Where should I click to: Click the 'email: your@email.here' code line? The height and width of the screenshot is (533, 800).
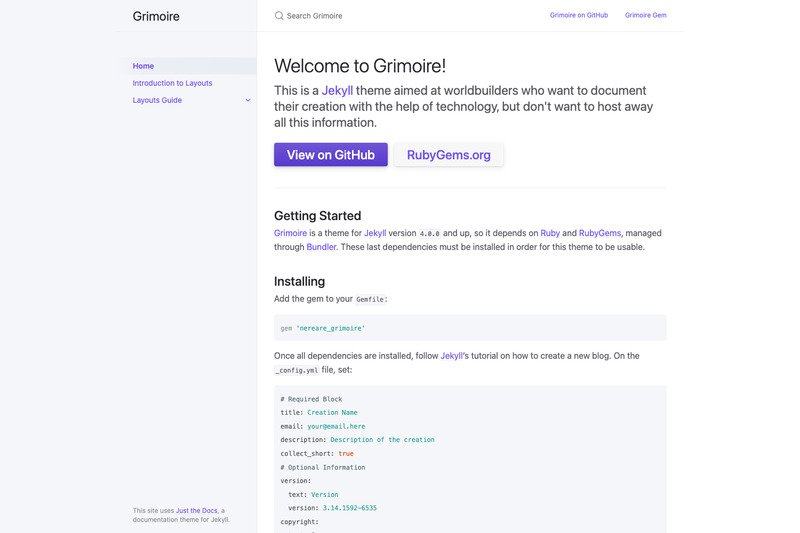322,426
